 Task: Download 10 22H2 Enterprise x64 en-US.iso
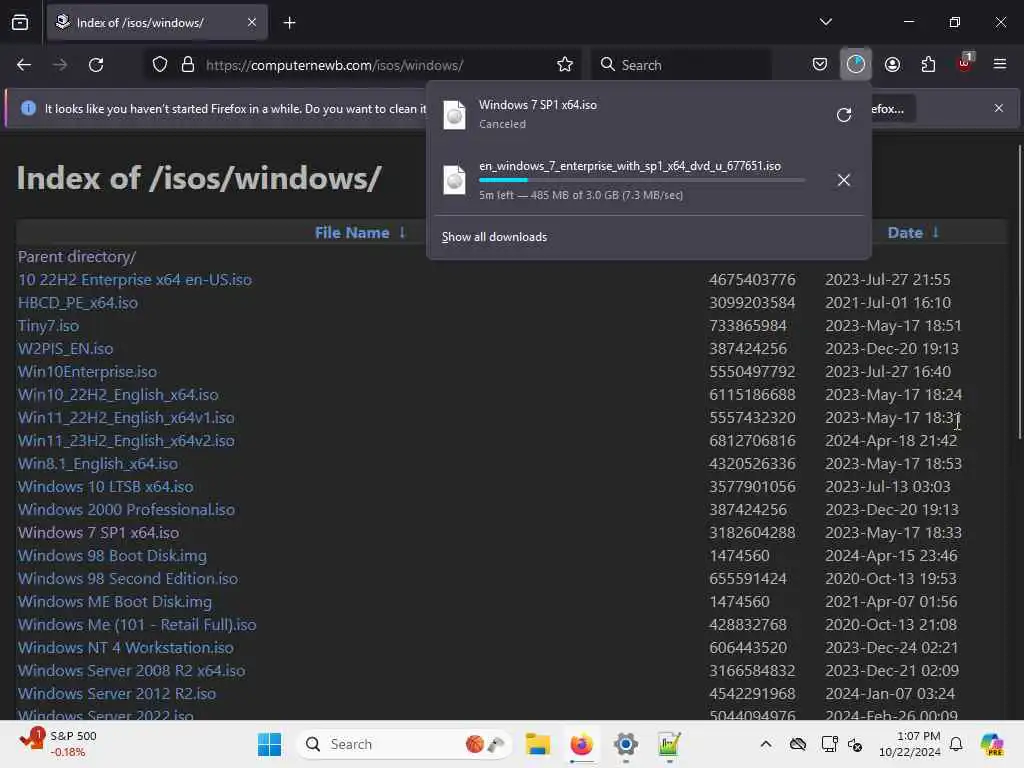[x=135, y=280]
